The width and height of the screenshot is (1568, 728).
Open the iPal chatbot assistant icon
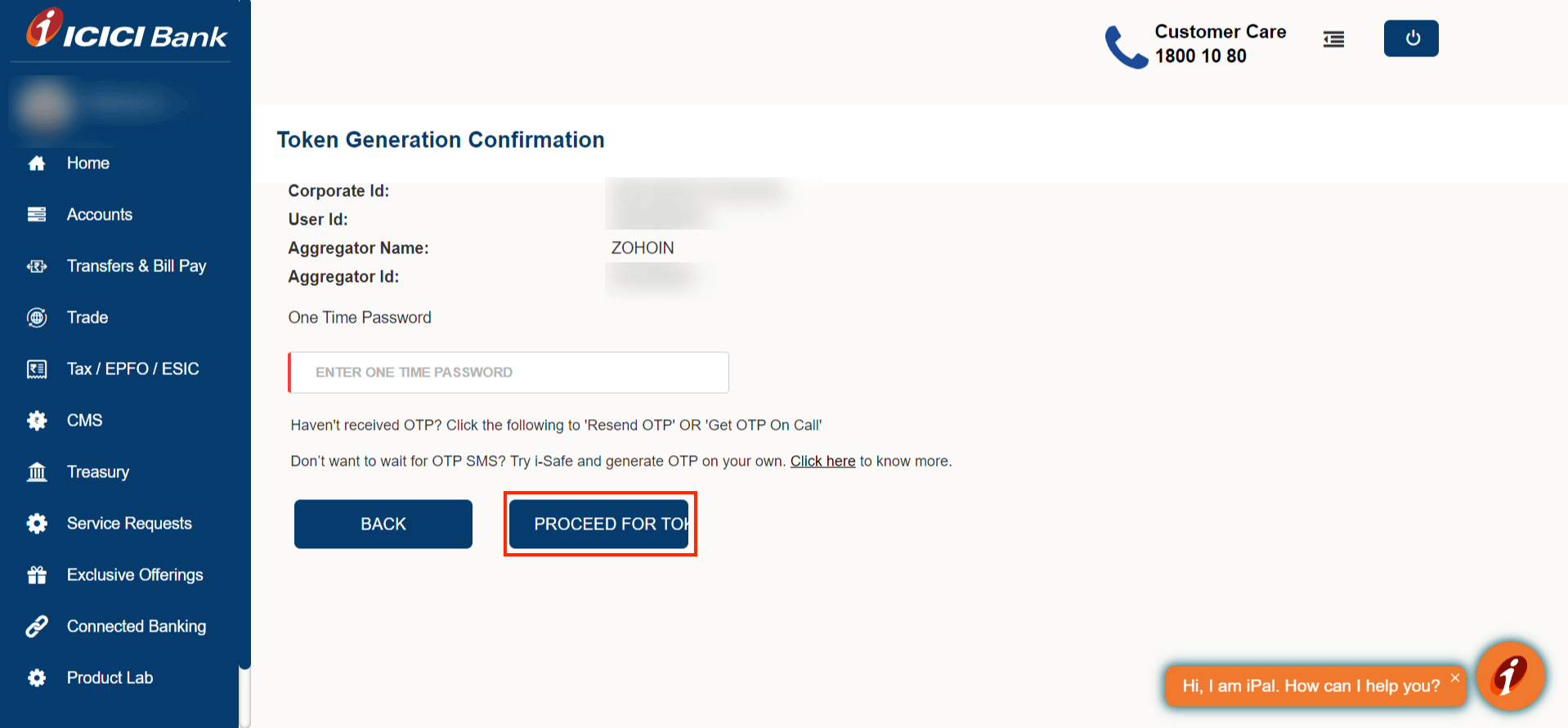pos(1509,676)
